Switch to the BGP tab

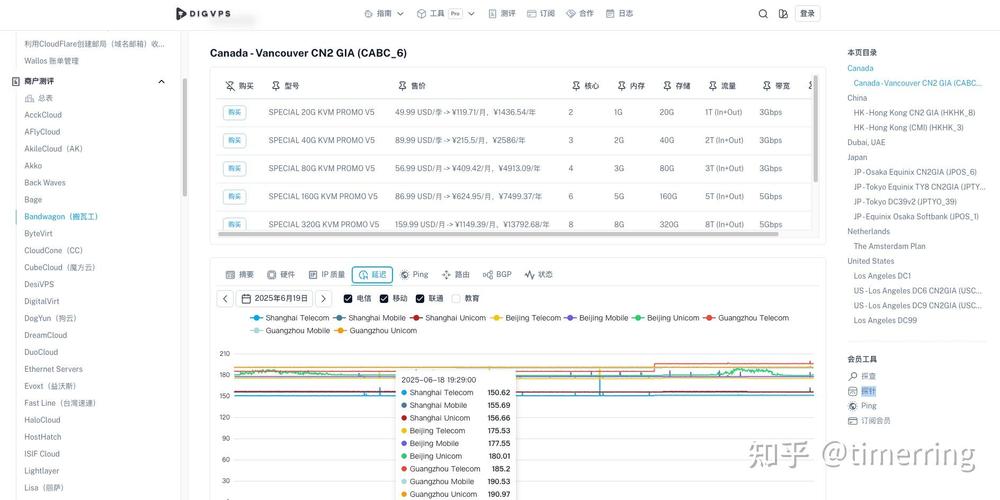click(497, 275)
